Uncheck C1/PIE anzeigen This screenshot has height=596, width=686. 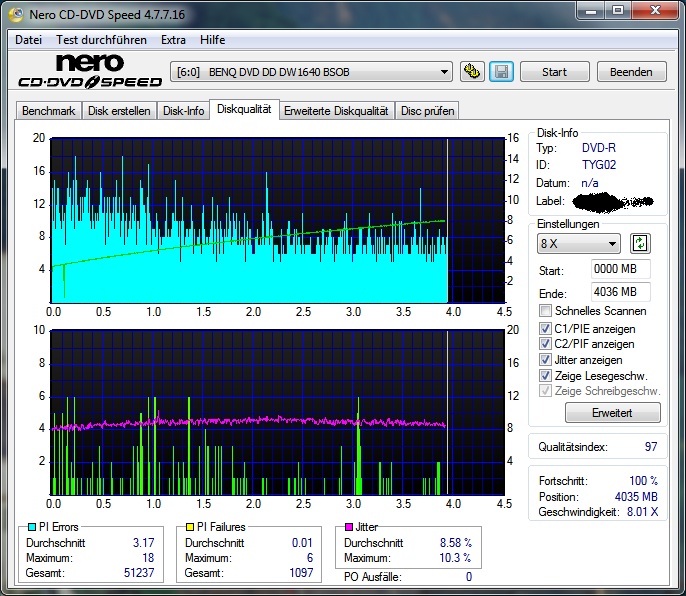(545, 328)
